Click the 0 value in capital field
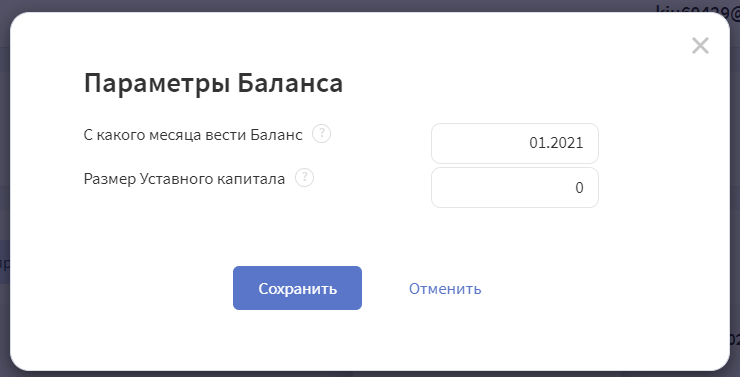 point(579,187)
